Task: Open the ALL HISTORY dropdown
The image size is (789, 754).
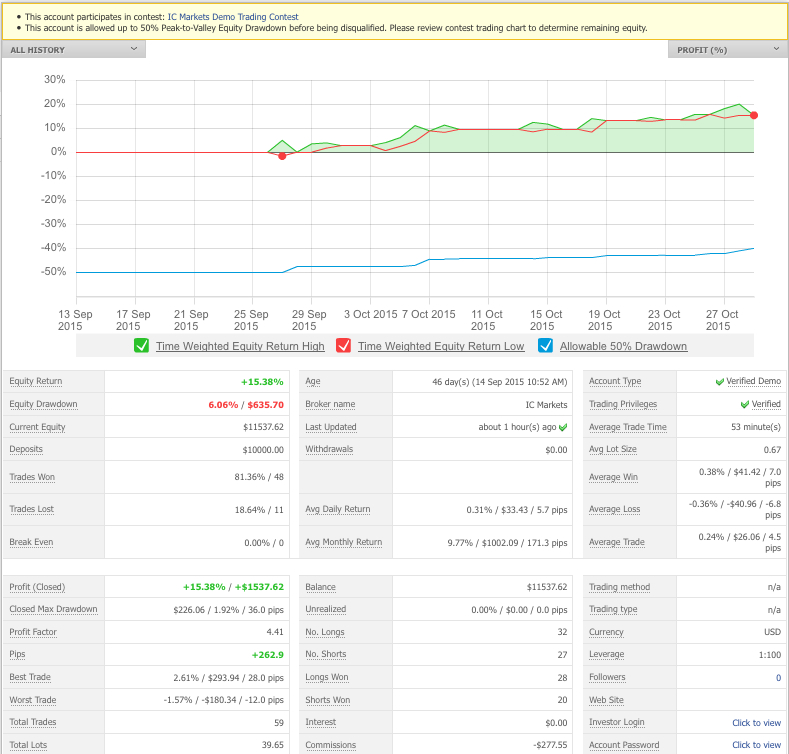Action: tap(74, 49)
